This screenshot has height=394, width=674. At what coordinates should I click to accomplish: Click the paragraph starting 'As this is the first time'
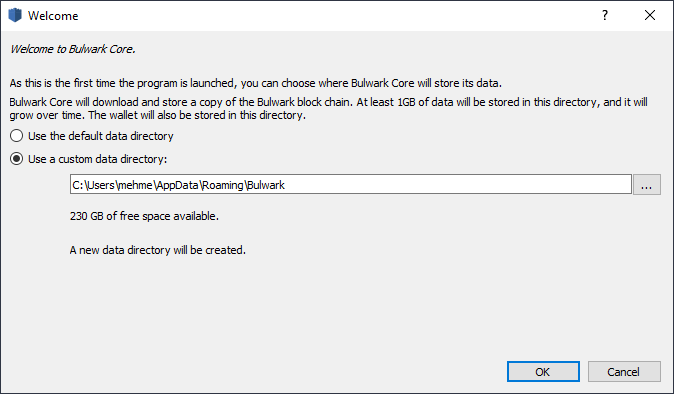click(255, 83)
